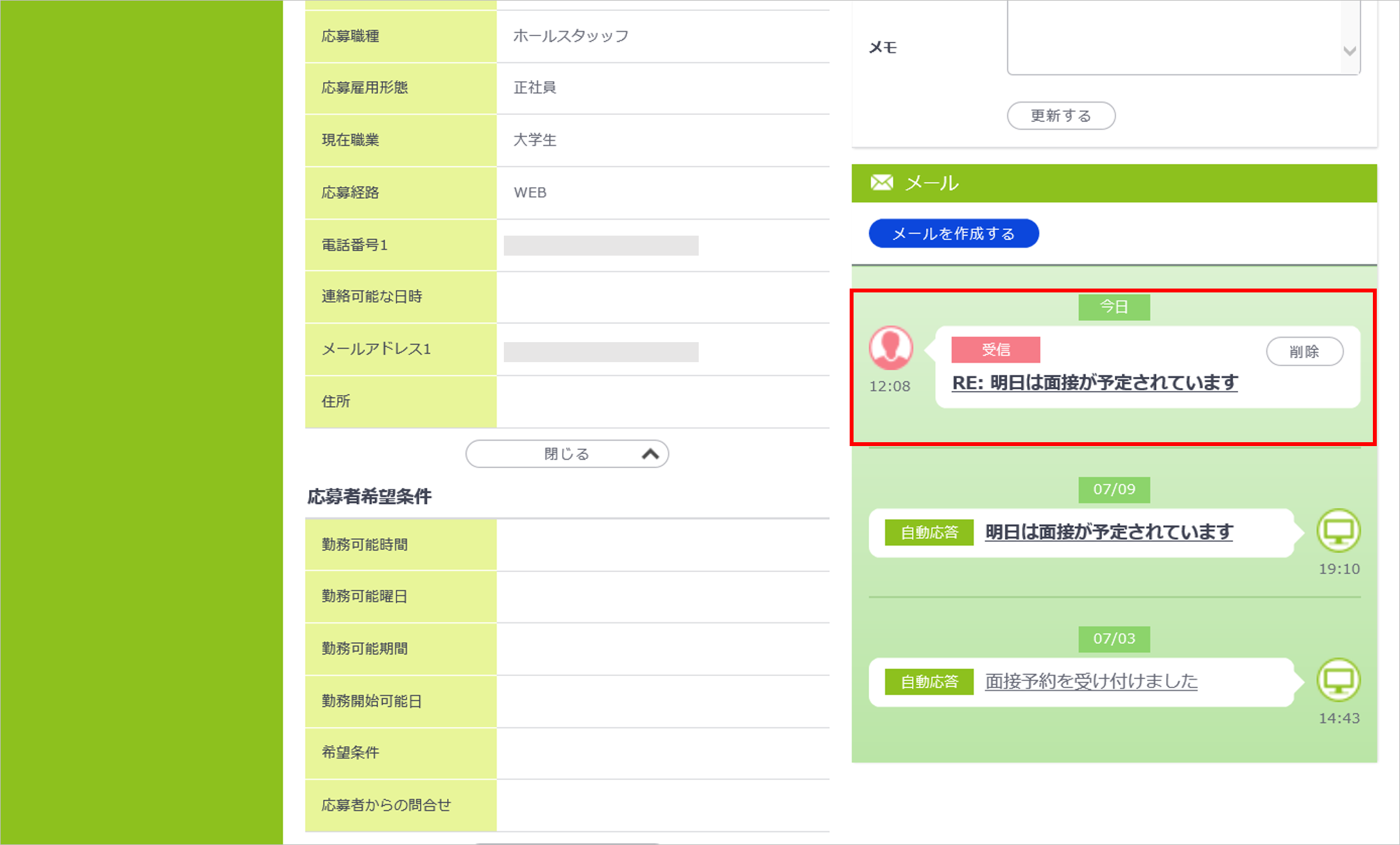The image size is (1400, 845).
Task: Click the masked 電話番号1 value field
Action: (601, 245)
